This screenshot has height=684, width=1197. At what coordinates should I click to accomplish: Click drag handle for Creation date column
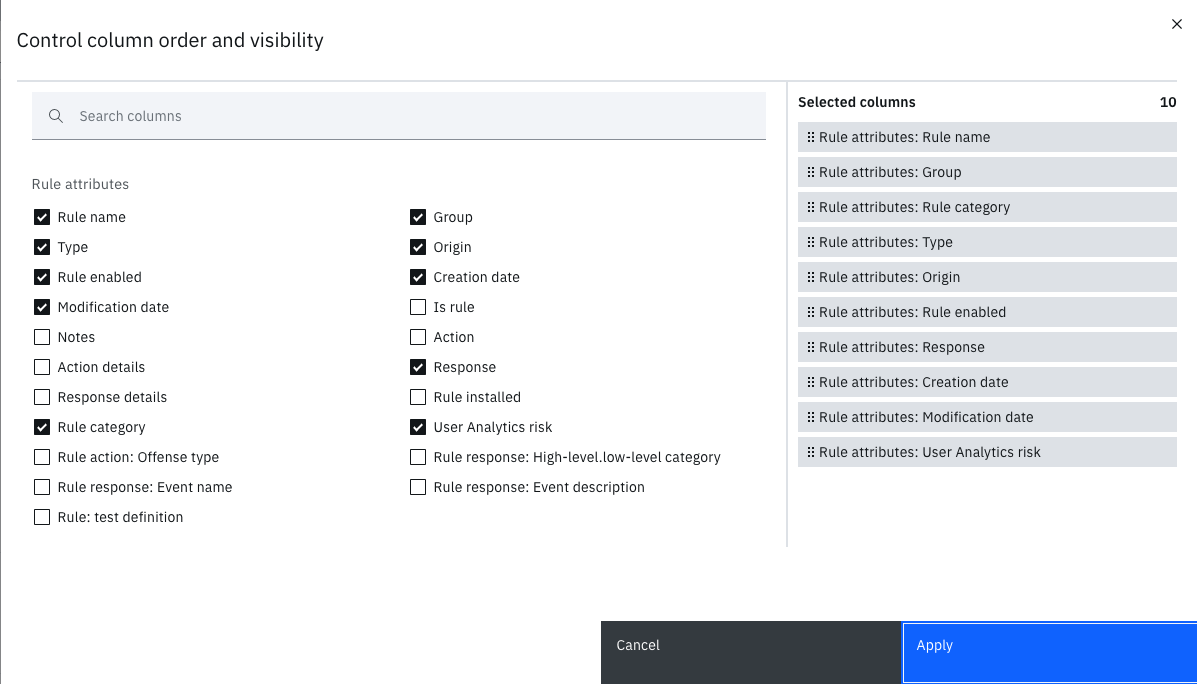[x=811, y=383]
